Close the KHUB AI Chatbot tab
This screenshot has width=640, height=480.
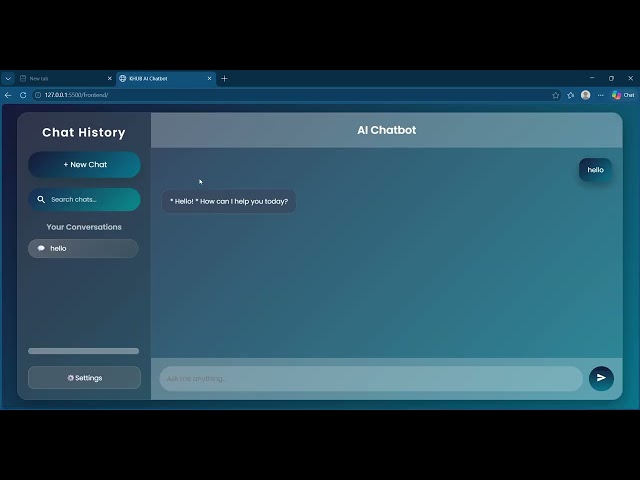tap(209, 78)
